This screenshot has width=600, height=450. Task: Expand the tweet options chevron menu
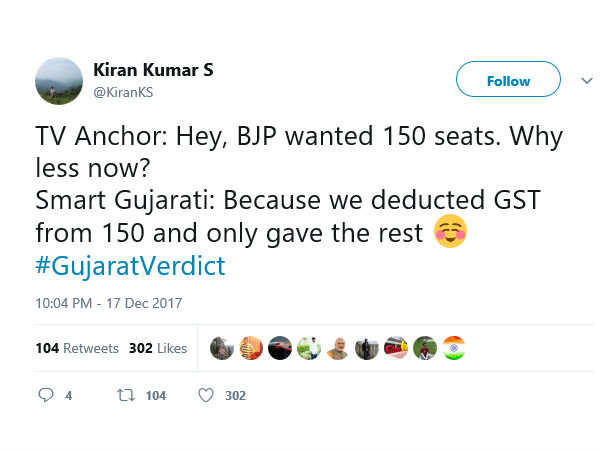click(585, 79)
